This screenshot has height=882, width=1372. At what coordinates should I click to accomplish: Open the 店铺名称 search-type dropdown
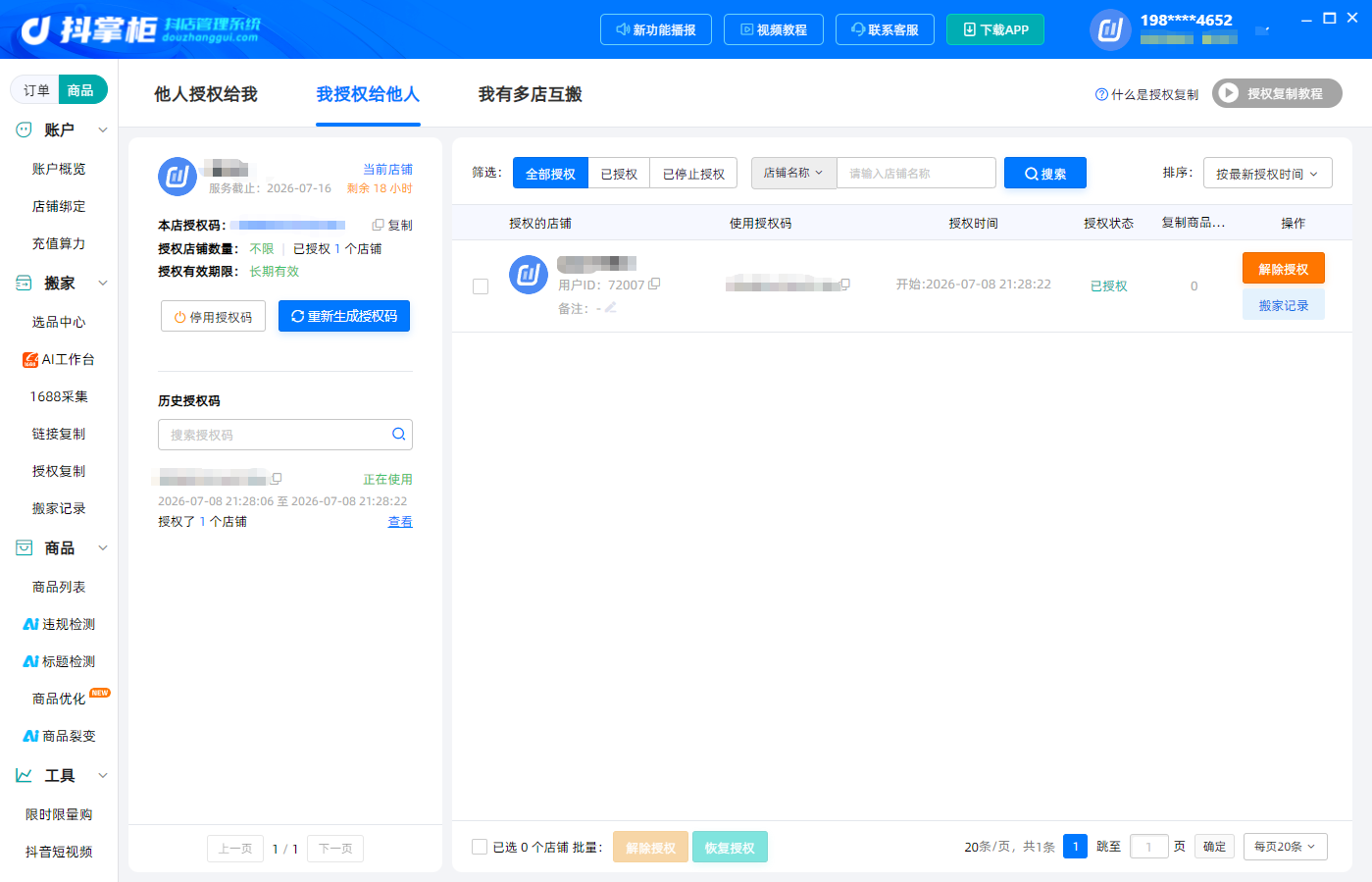click(x=793, y=173)
